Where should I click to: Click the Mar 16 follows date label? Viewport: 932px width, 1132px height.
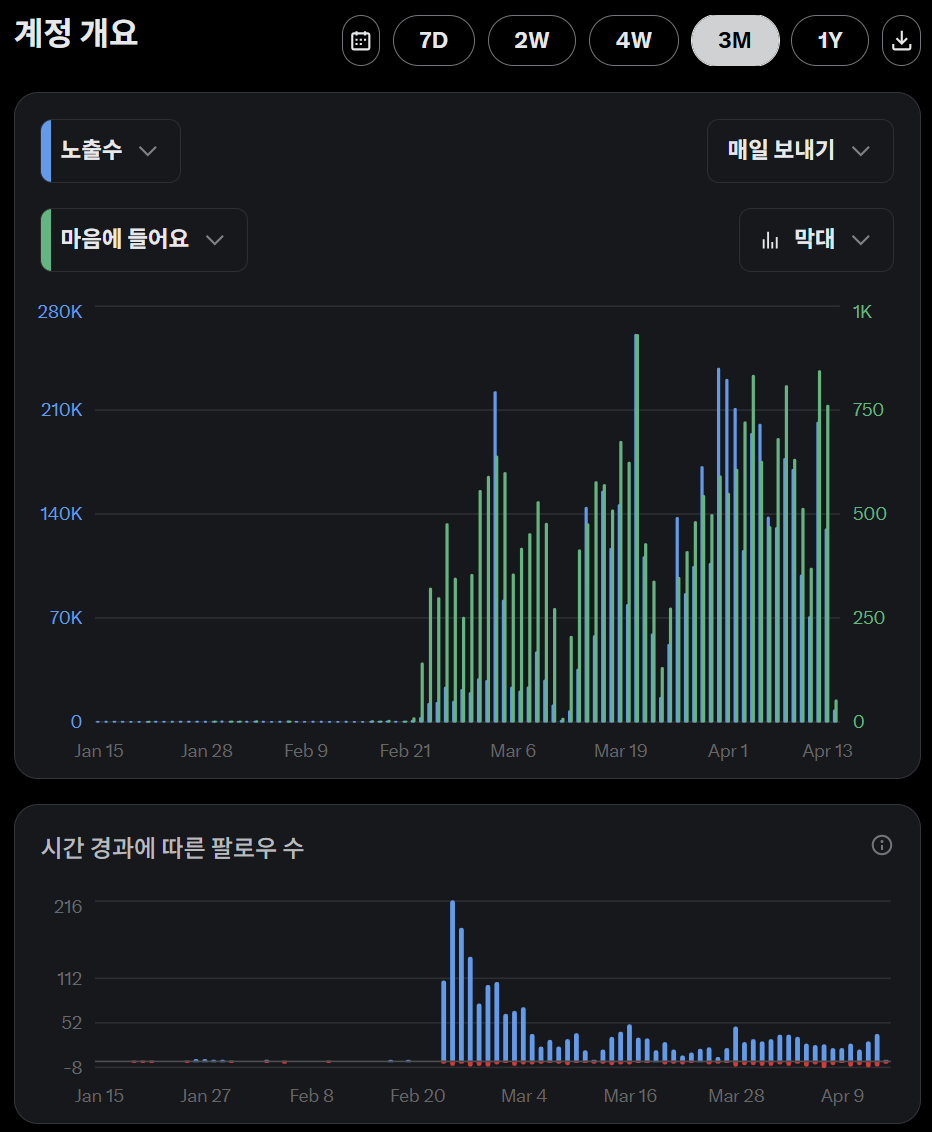[x=630, y=1096]
